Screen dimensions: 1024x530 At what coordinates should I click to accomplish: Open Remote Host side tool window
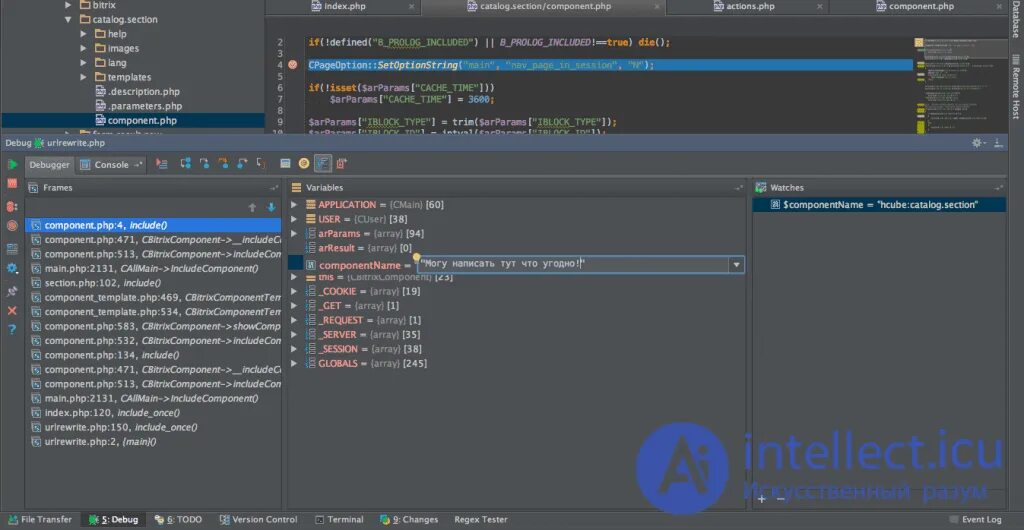tap(1016, 86)
